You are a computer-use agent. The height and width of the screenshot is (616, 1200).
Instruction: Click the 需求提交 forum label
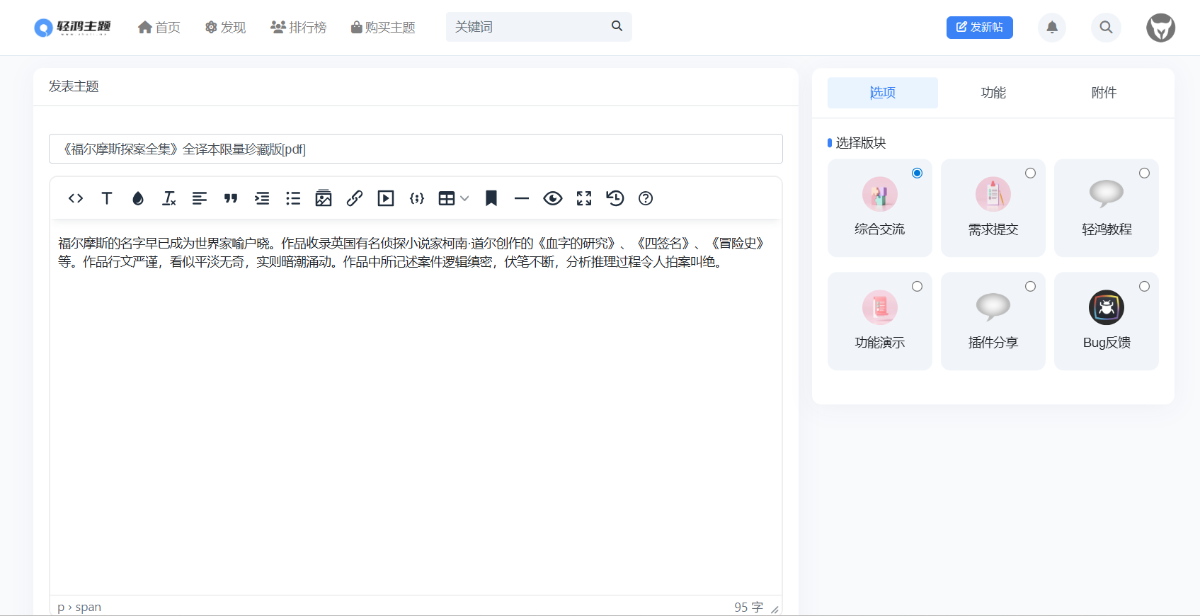click(993, 229)
